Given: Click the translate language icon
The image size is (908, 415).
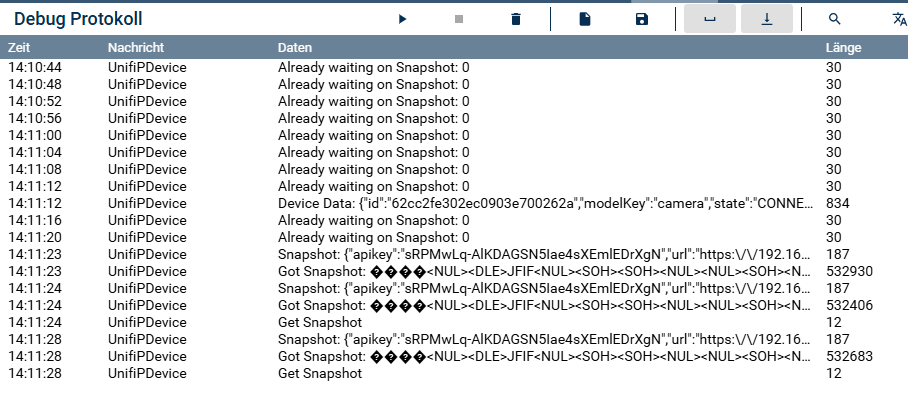Looking at the screenshot, I should coord(898,19).
